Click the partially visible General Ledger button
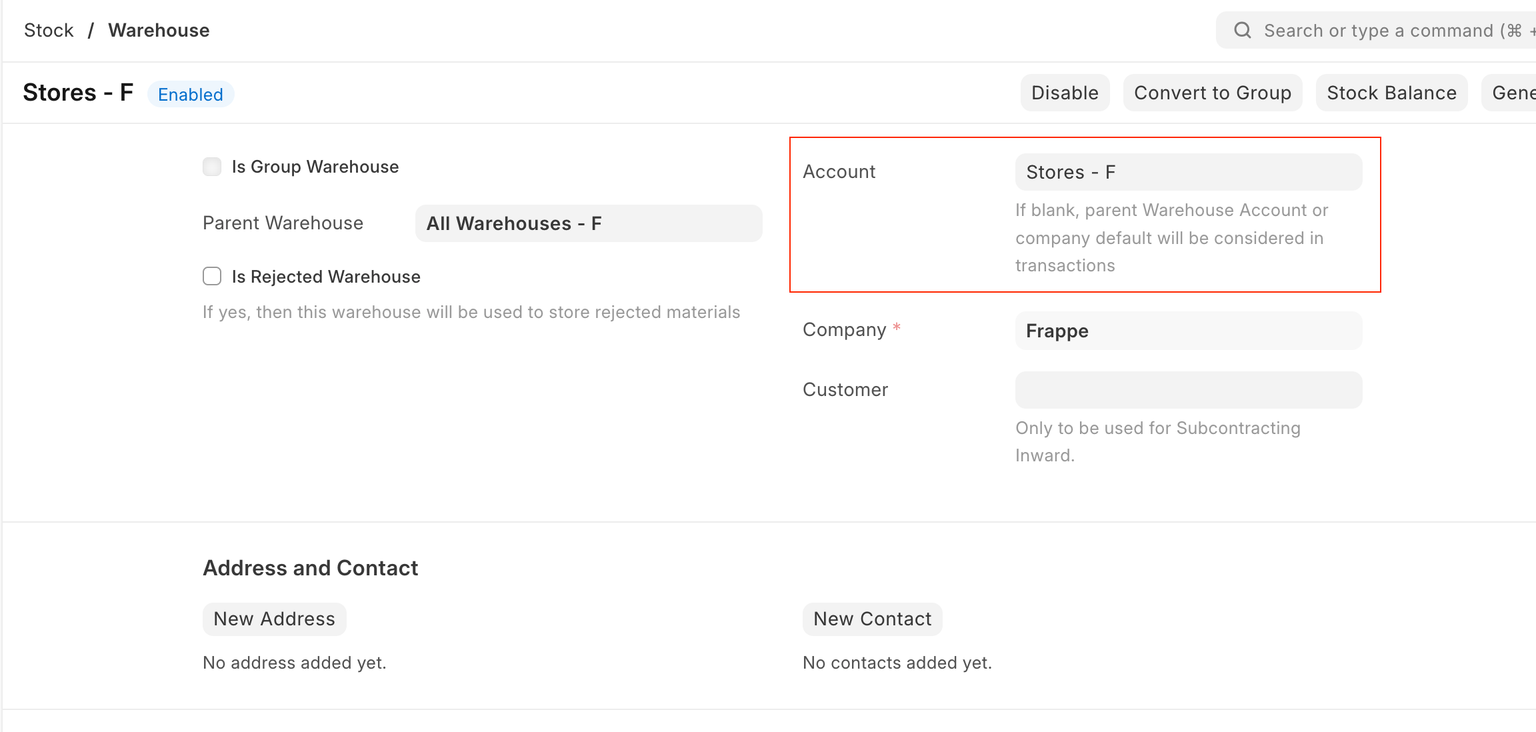Image resolution: width=1536 pixels, height=732 pixels. [1516, 92]
